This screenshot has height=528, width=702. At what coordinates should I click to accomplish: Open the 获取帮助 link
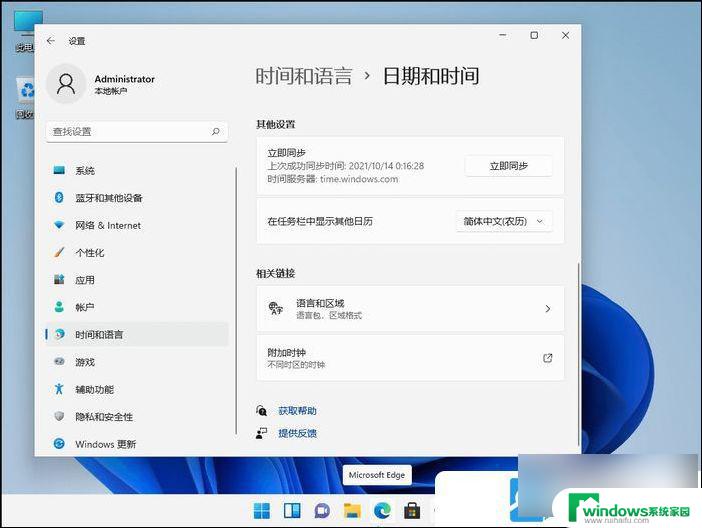point(297,411)
